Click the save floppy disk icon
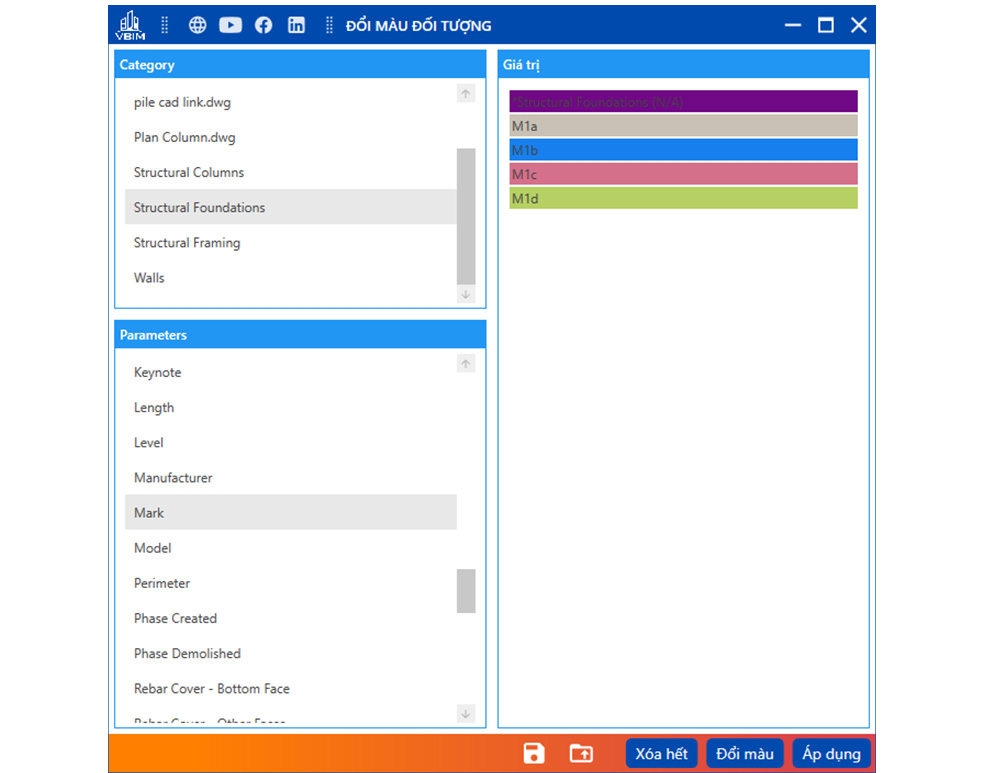983x773 pixels. (534, 753)
